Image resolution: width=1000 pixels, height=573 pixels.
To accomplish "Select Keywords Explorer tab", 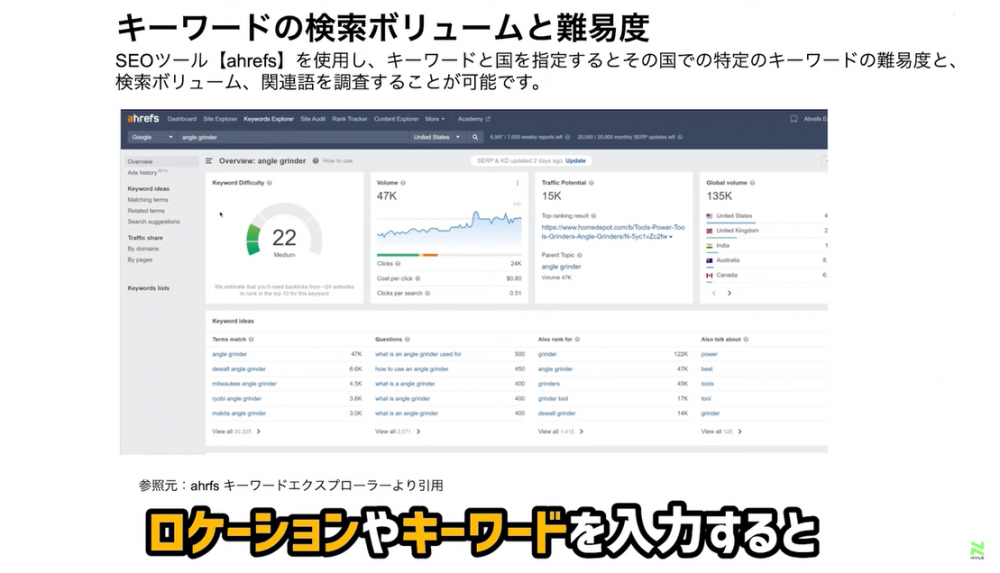I will [268, 119].
